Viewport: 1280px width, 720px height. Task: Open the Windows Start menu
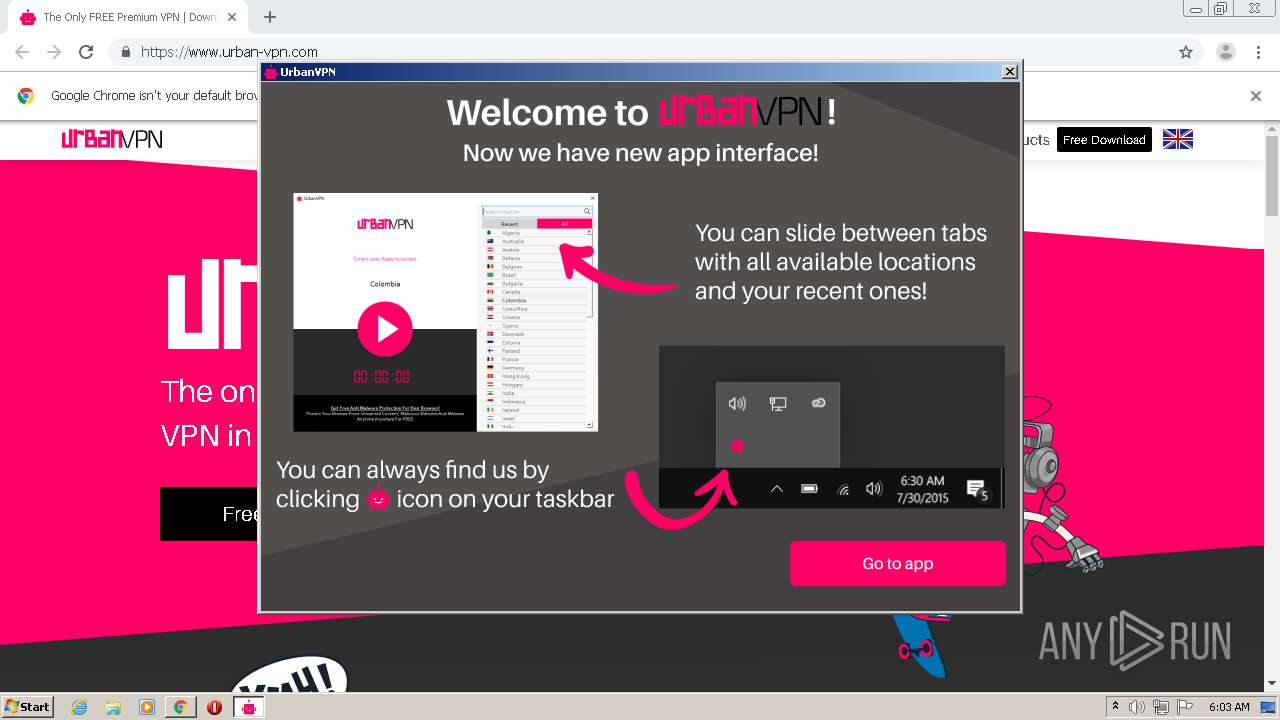click(x=27, y=706)
